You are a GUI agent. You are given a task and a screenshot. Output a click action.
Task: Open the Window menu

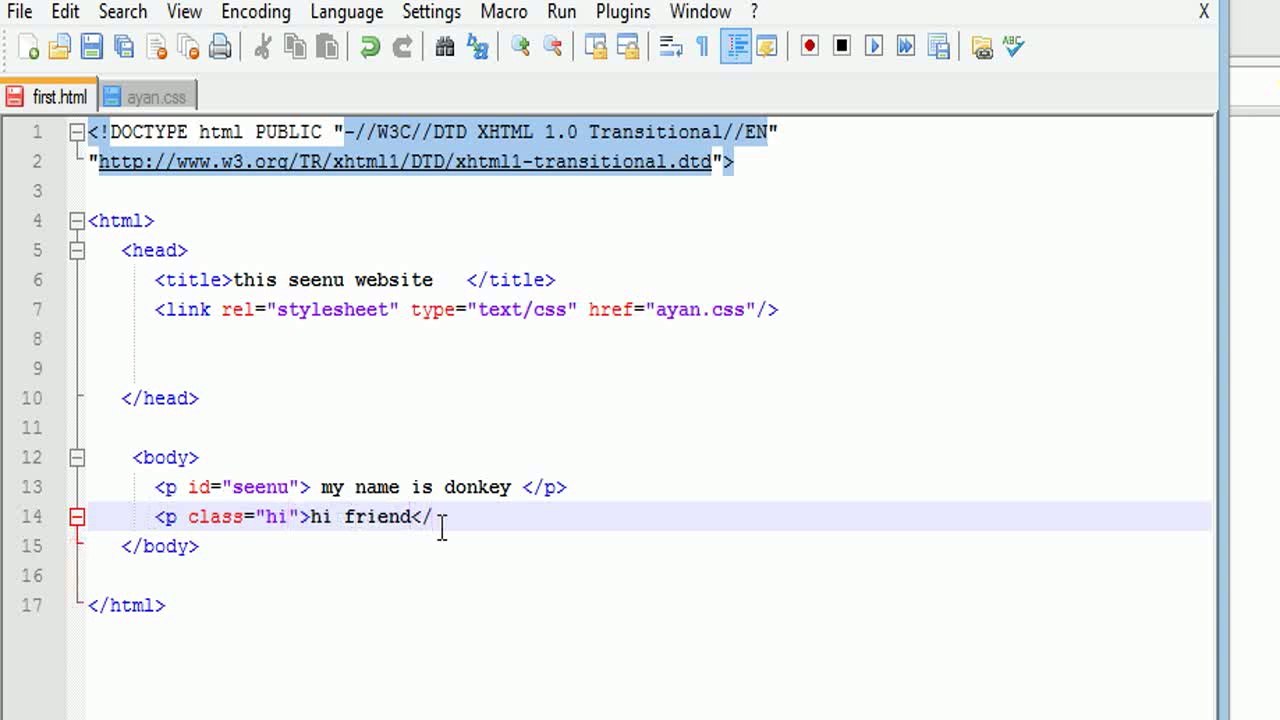point(700,12)
